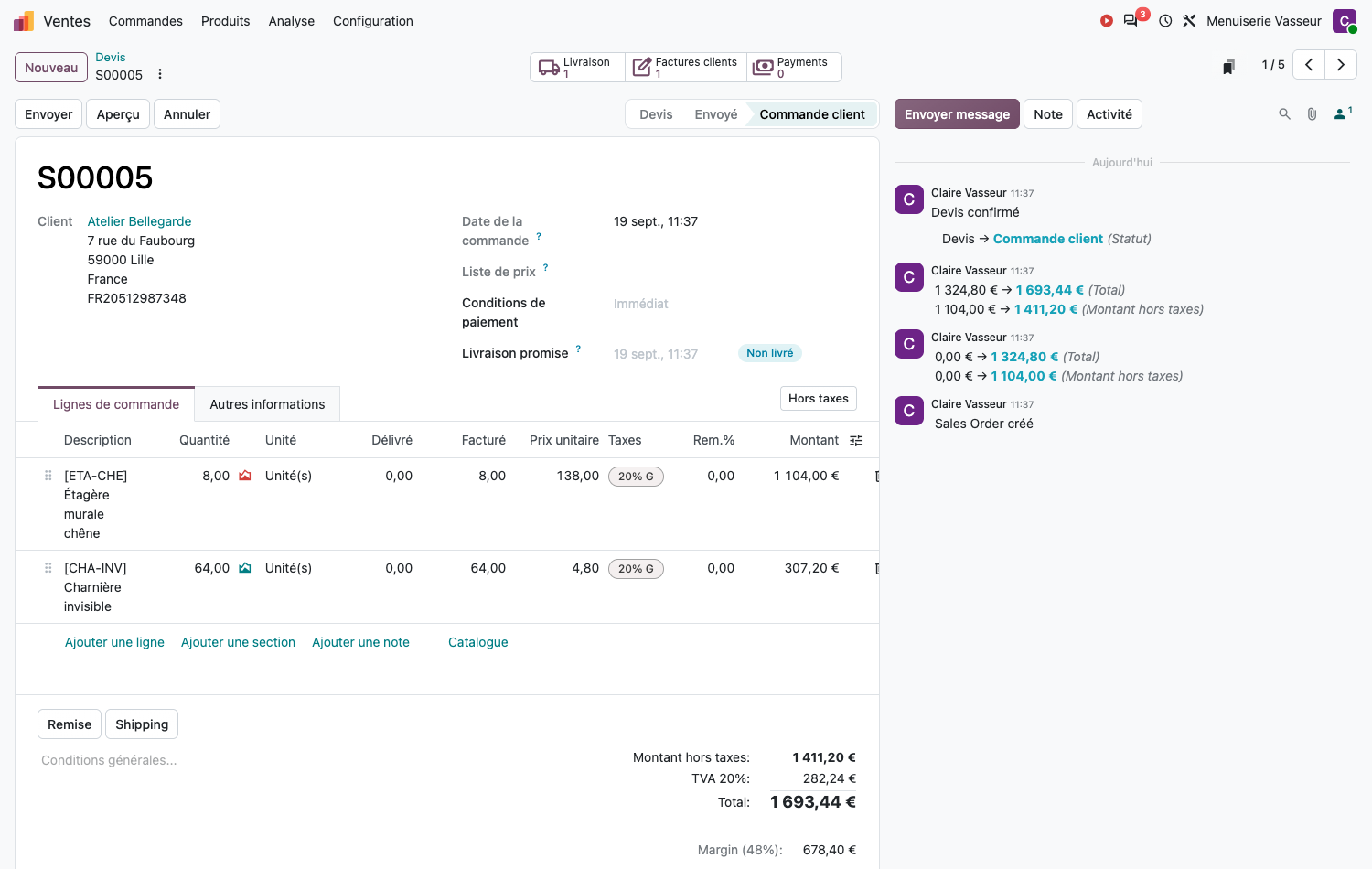Screen dimensions: 1372x869
Task: Open the Livraison smart button
Action: [578, 68]
